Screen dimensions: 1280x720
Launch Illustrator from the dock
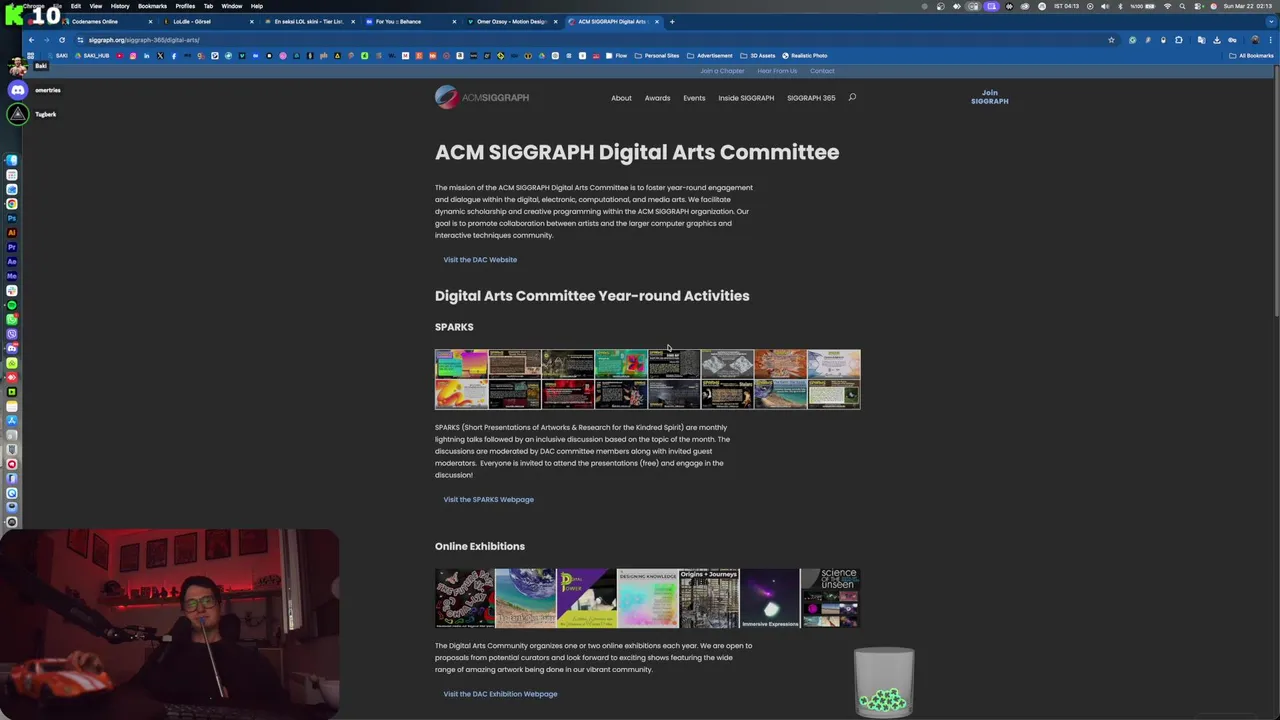coord(12,232)
